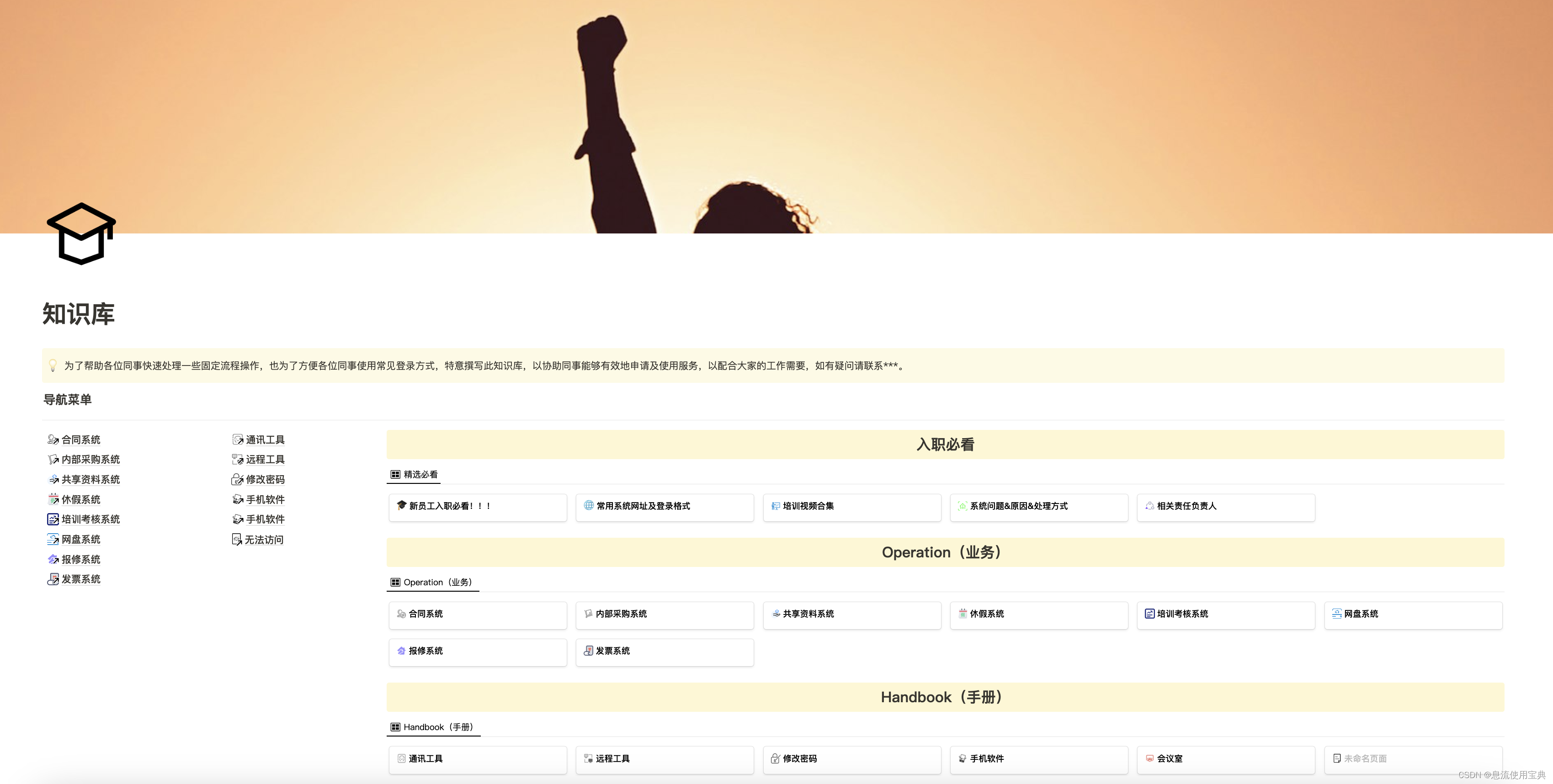Click the globe icon on 常用系统网址及登录格式 card

point(588,506)
